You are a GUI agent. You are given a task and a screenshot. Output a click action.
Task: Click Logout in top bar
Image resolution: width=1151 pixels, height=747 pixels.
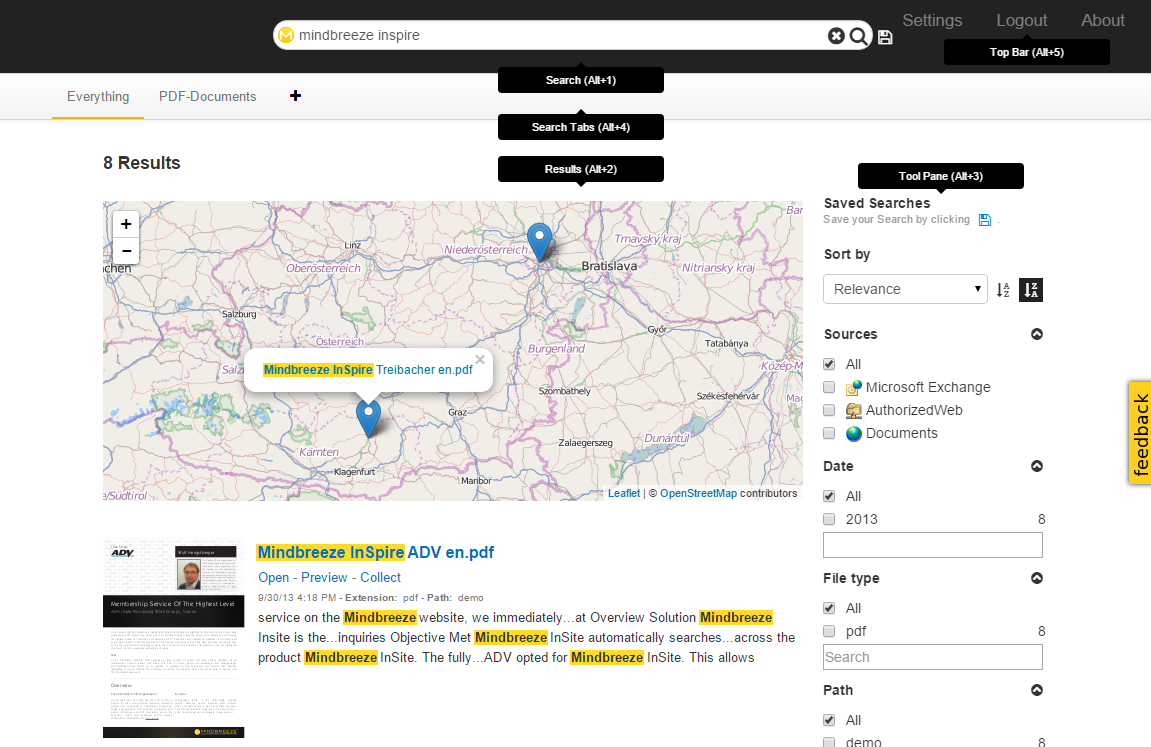coord(1021,21)
